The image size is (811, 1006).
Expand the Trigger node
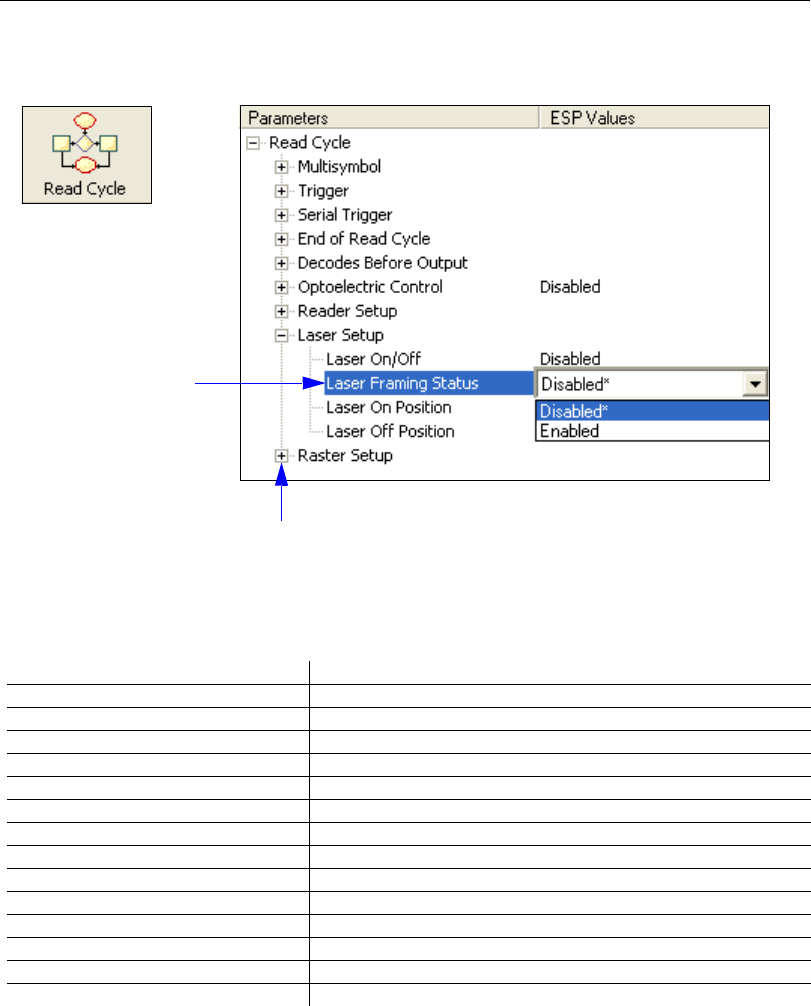point(281,191)
